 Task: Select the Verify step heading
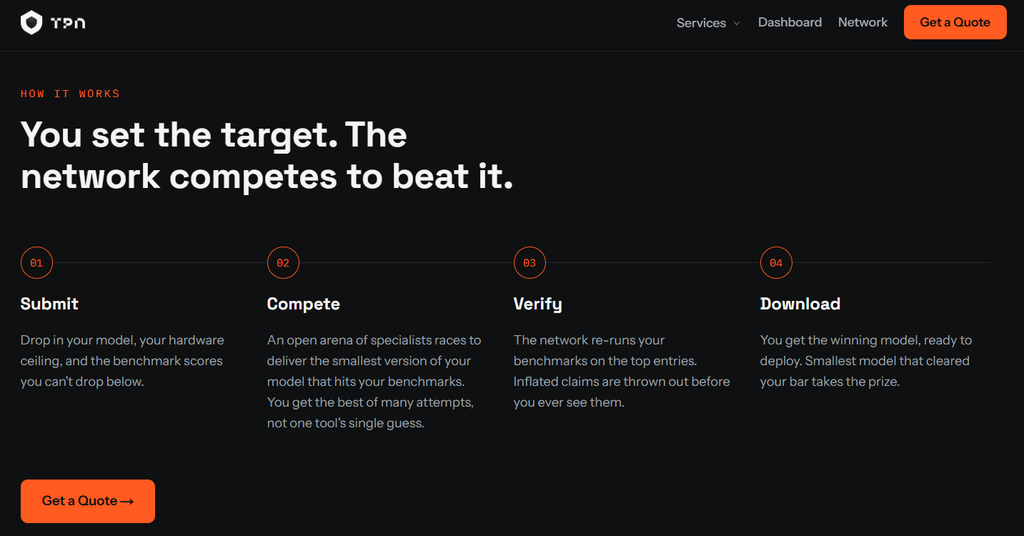pos(537,304)
